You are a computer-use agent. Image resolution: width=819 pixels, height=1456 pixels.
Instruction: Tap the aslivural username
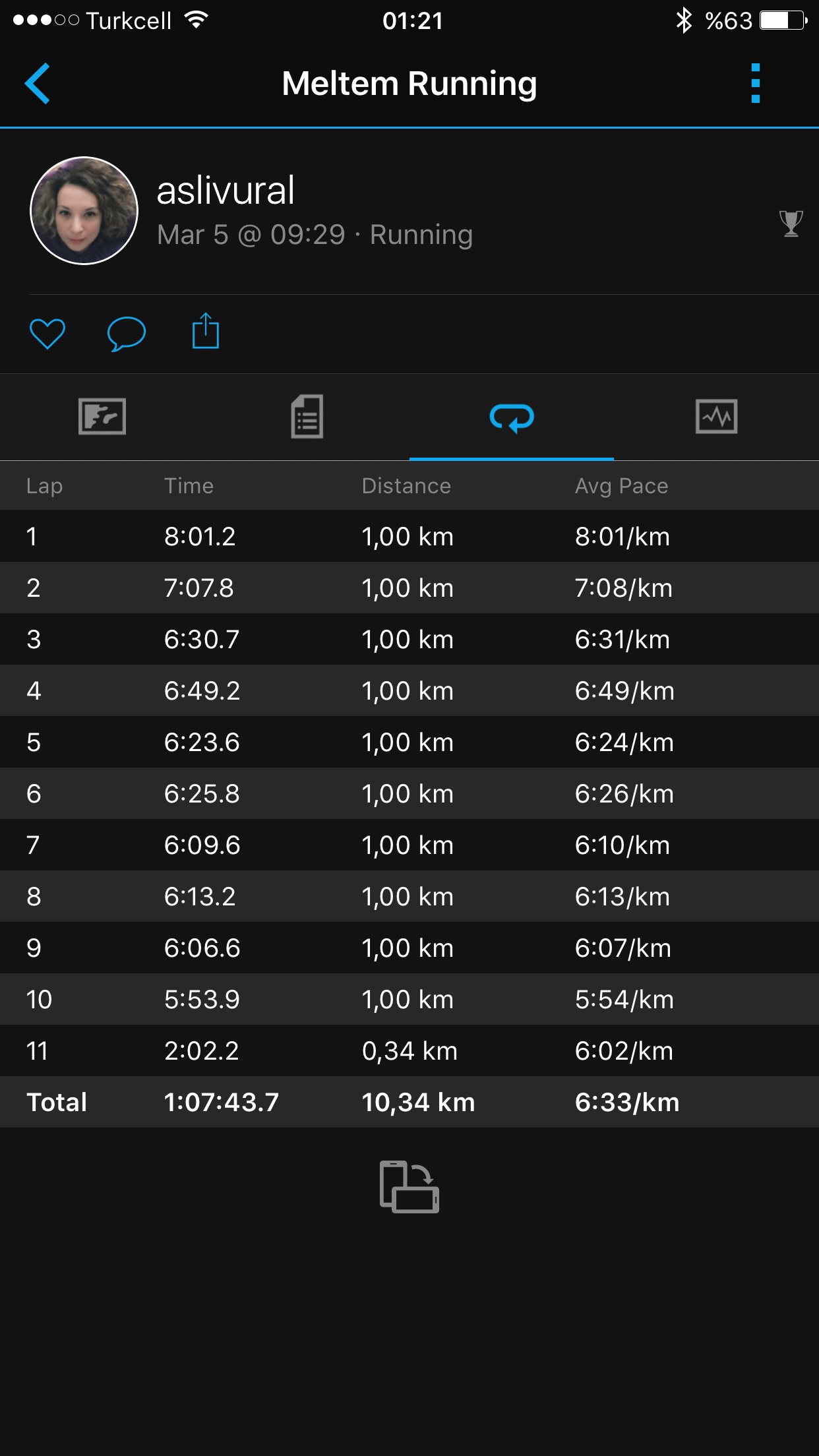(226, 191)
